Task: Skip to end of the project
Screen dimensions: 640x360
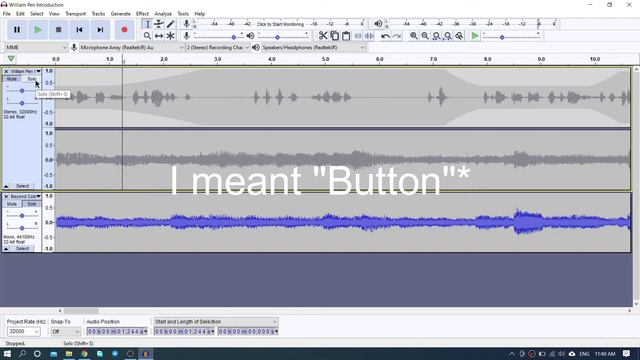Action: tap(100, 30)
